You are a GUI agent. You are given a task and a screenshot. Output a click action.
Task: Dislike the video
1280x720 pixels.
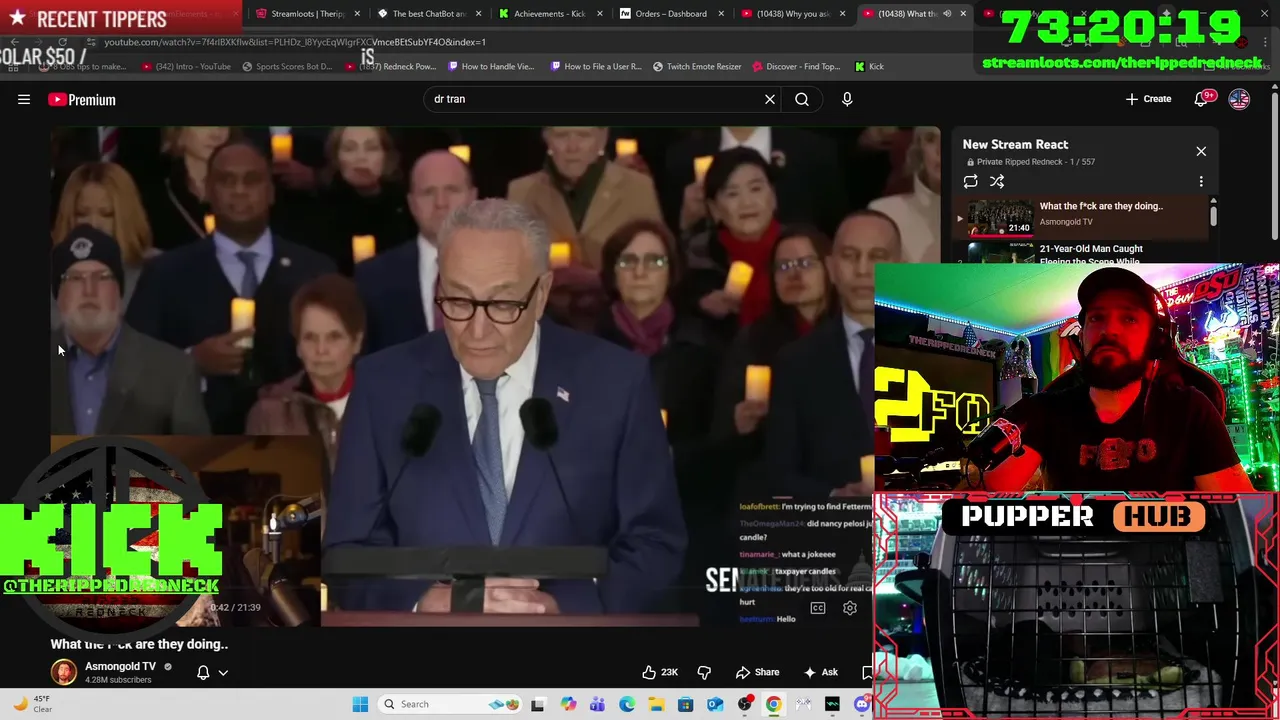(x=704, y=672)
